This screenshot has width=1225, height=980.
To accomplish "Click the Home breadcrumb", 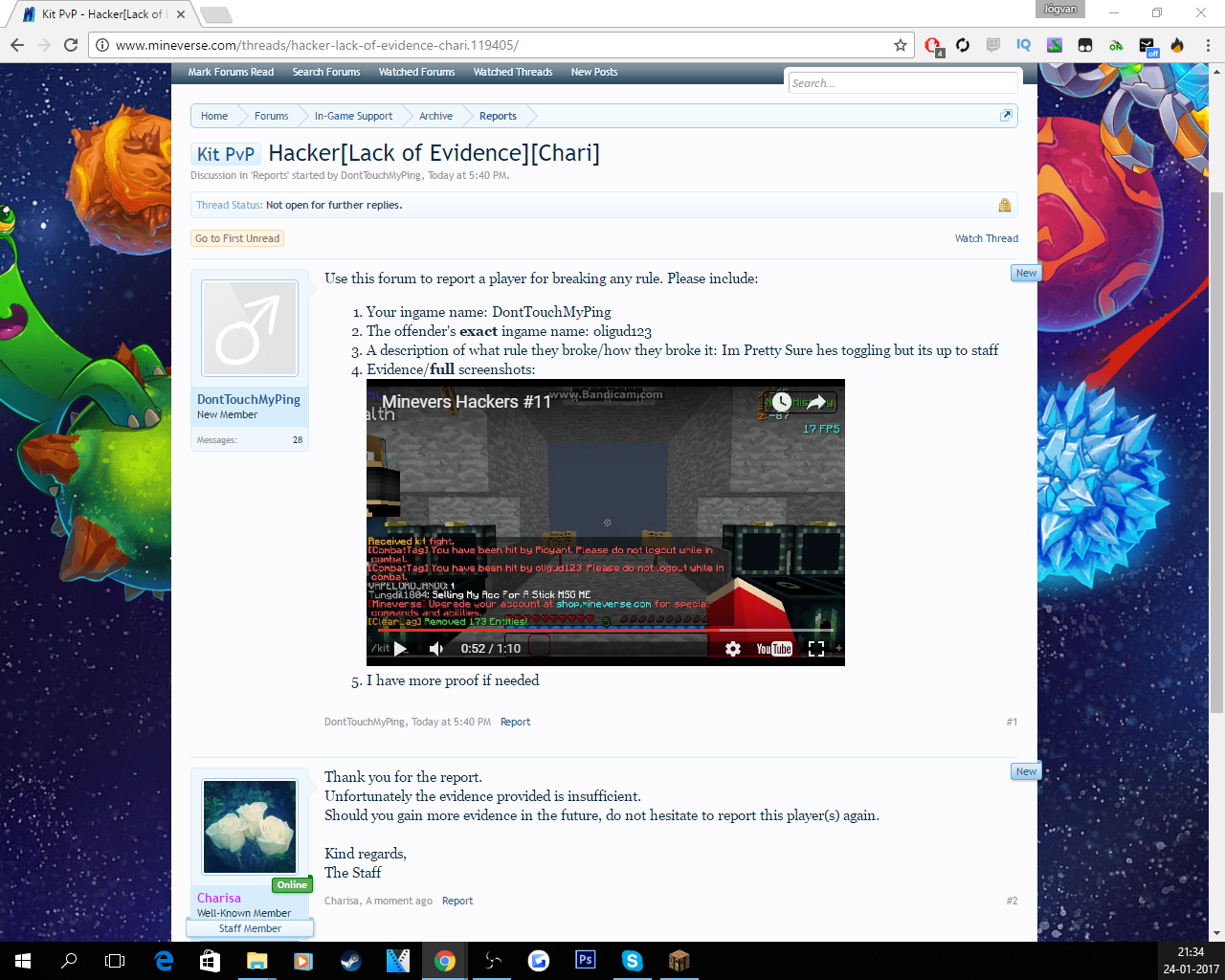I will coord(214,116).
